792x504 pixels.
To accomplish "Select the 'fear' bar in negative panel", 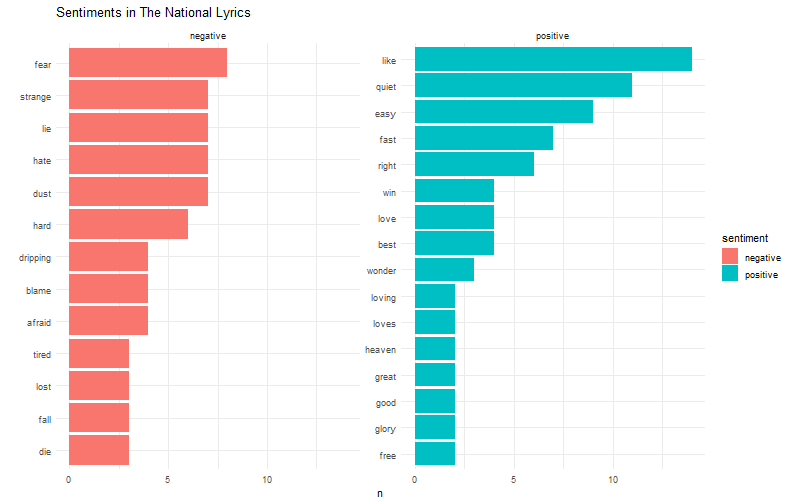I will (148, 63).
